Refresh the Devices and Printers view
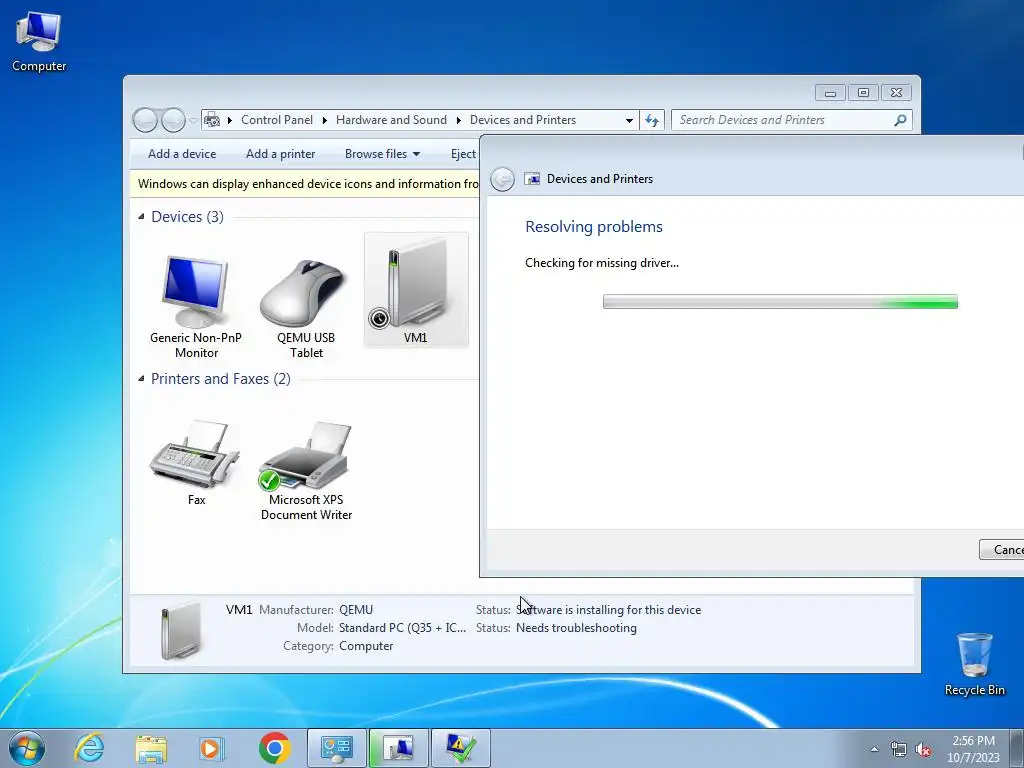The image size is (1024, 768). [x=652, y=120]
